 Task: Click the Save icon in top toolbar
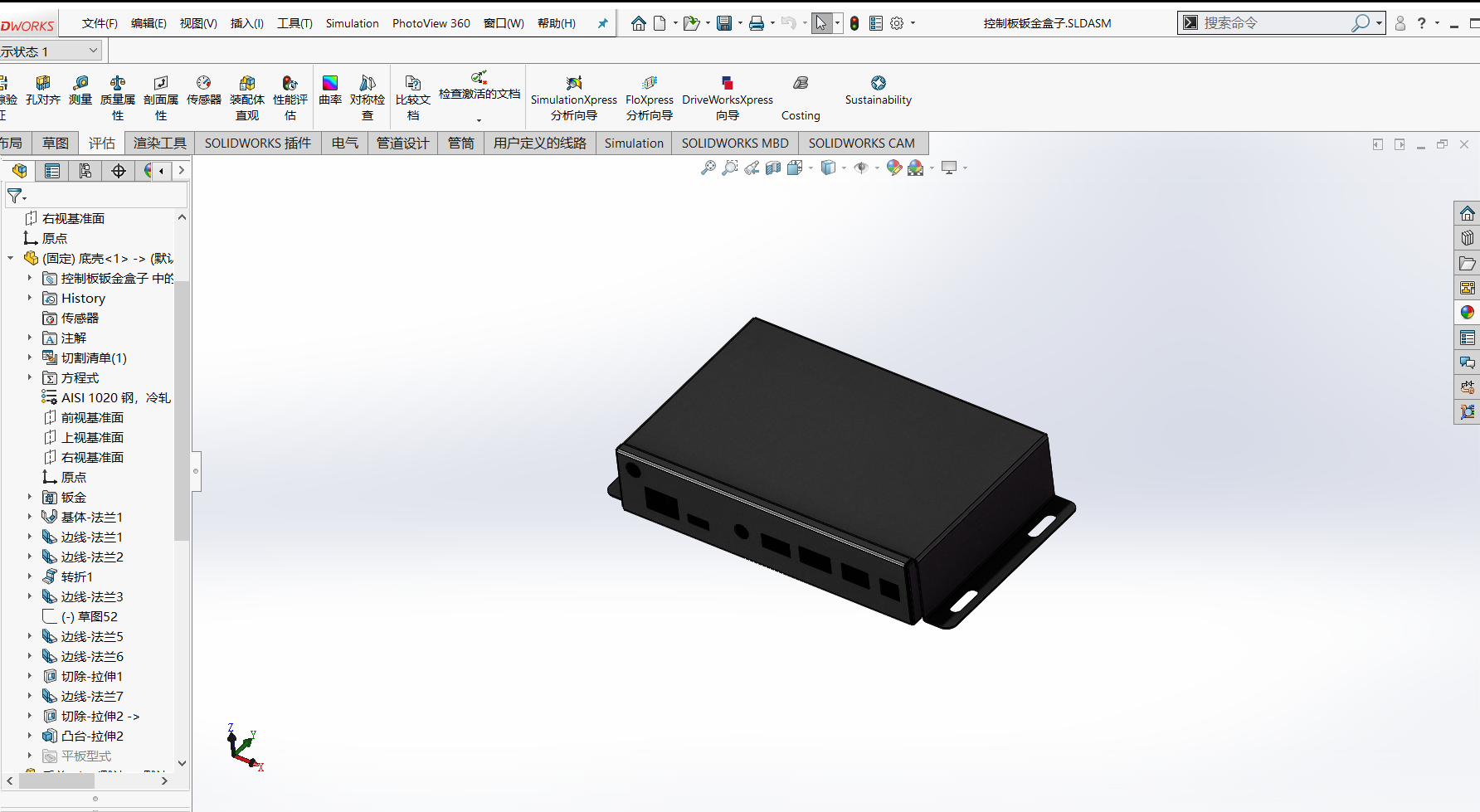(724, 23)
